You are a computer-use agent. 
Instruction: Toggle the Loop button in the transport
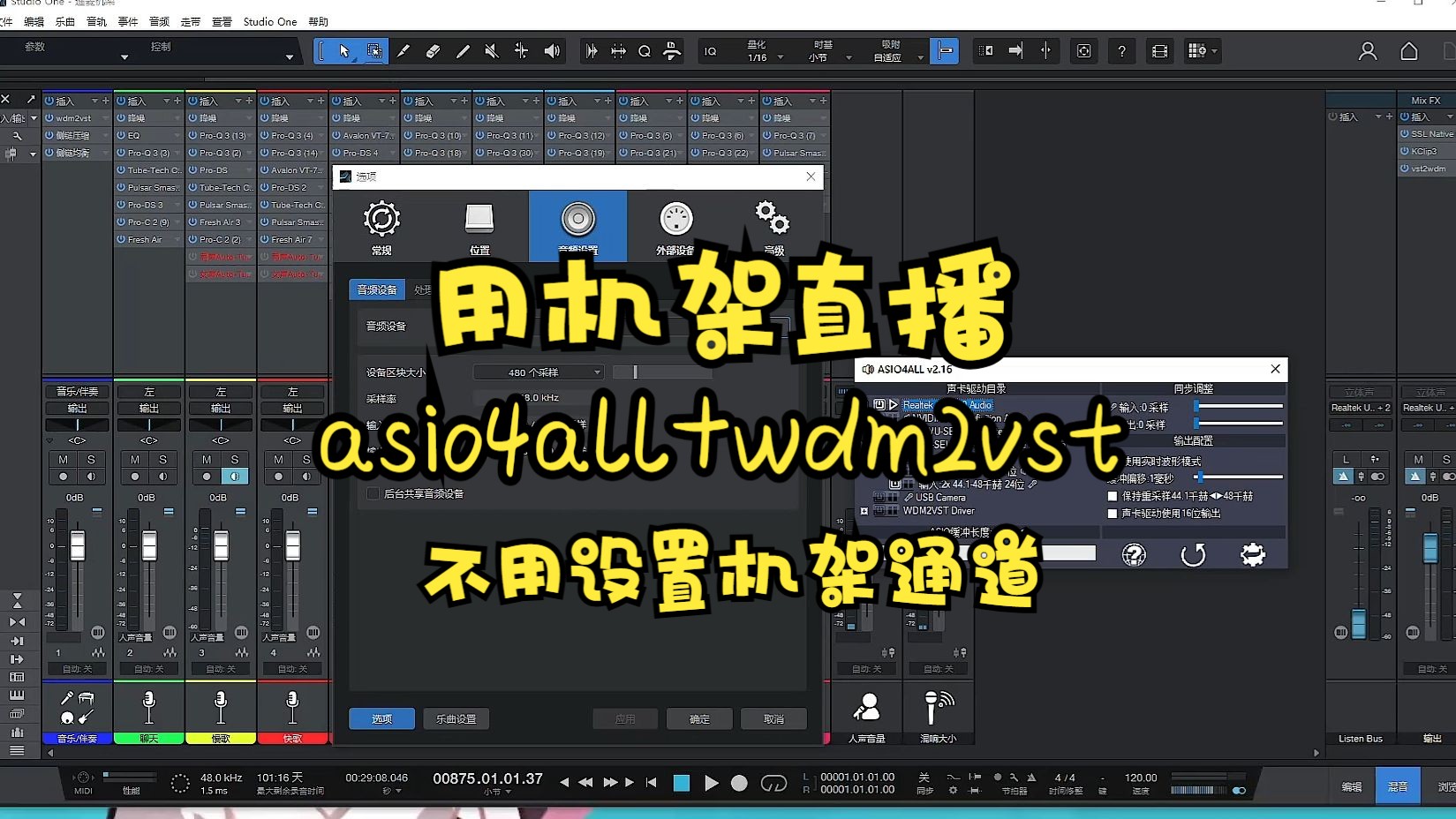point(773,783)
